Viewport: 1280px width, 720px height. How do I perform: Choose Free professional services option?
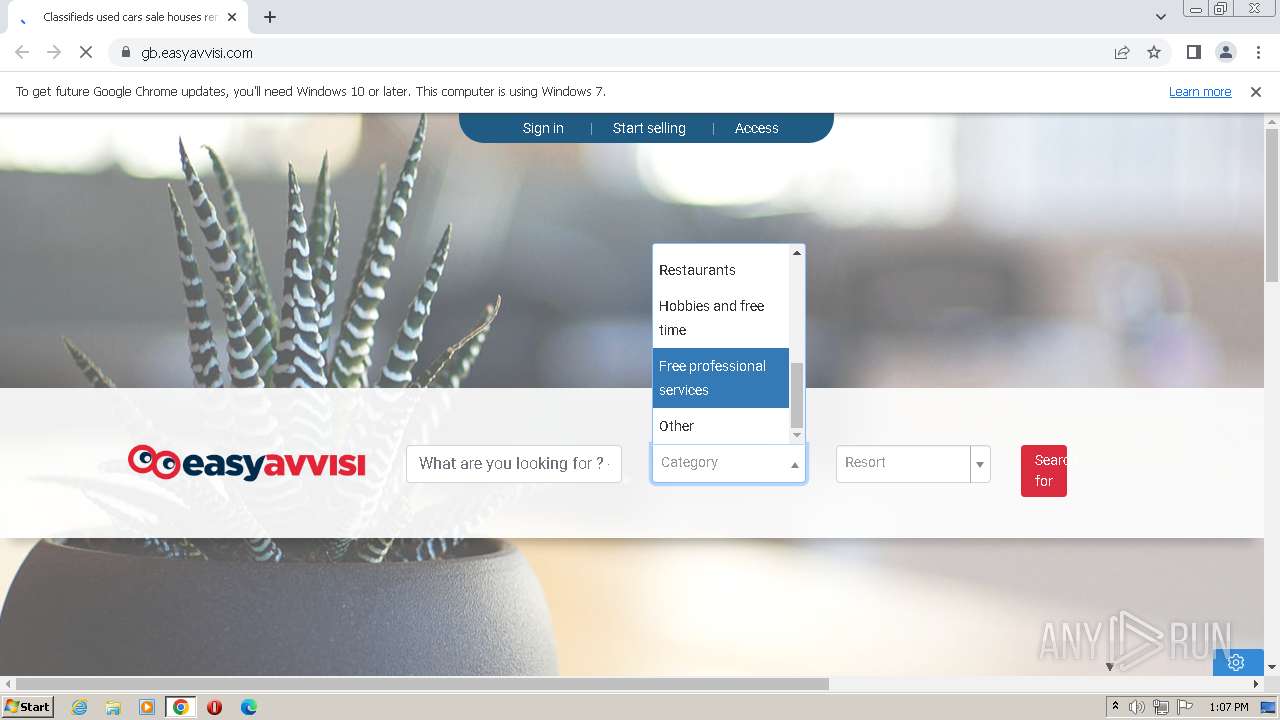[721, 378]
